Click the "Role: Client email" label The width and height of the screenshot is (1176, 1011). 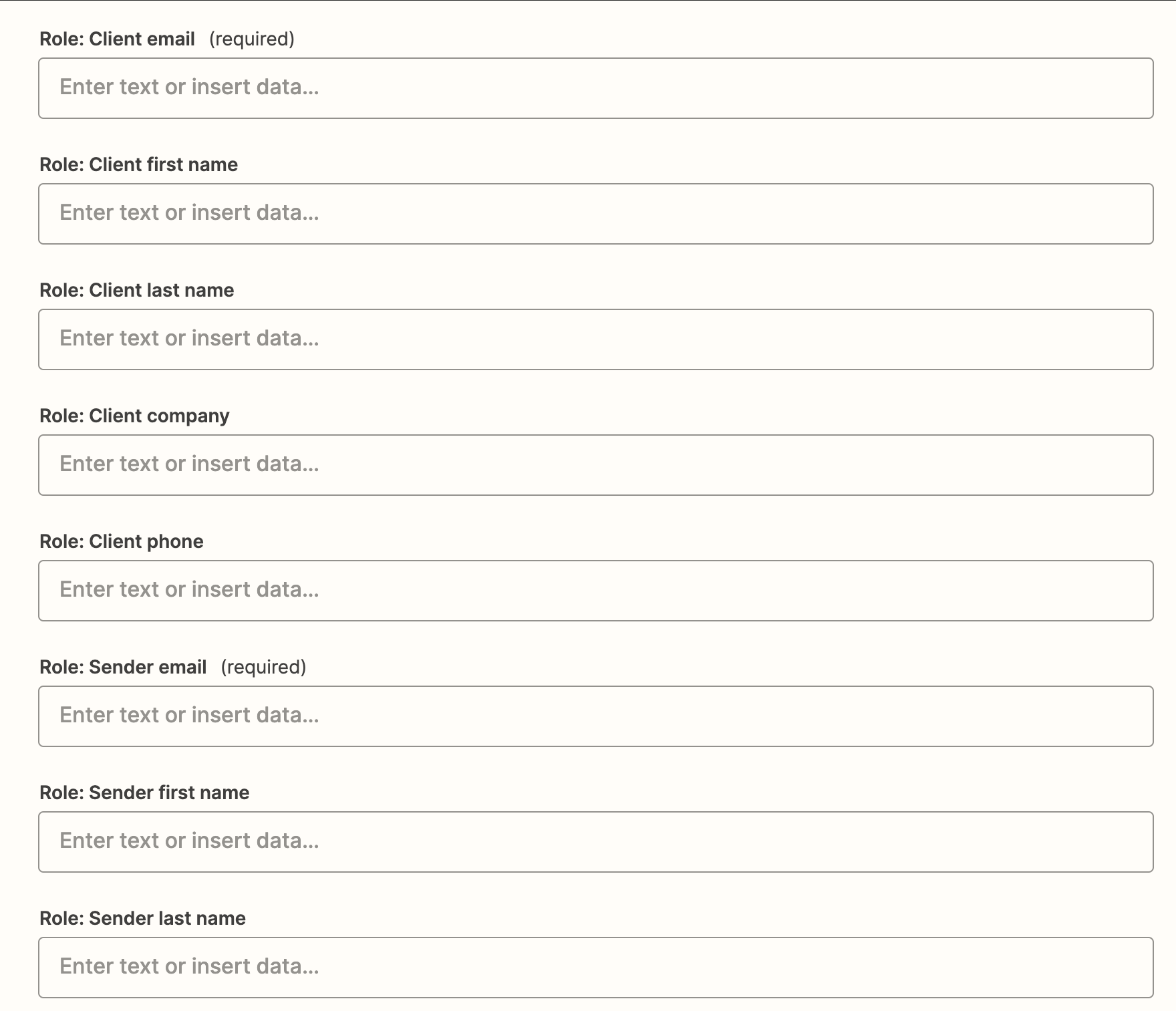point(118,39)
